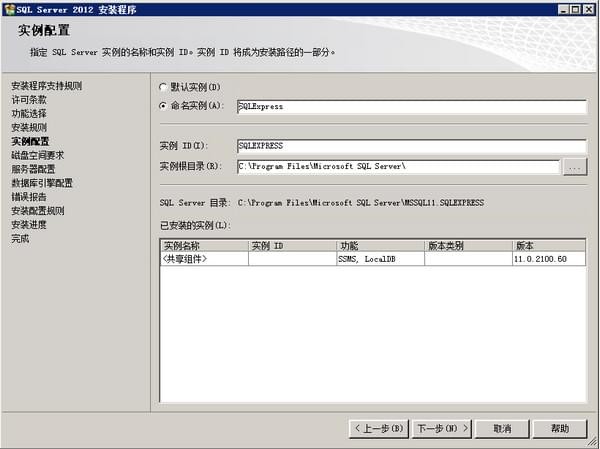Image resolution: width=600 pixels, height=449 pixels.
Task: Open help with the 帮助 button
Action: click(x=560, y=428)
